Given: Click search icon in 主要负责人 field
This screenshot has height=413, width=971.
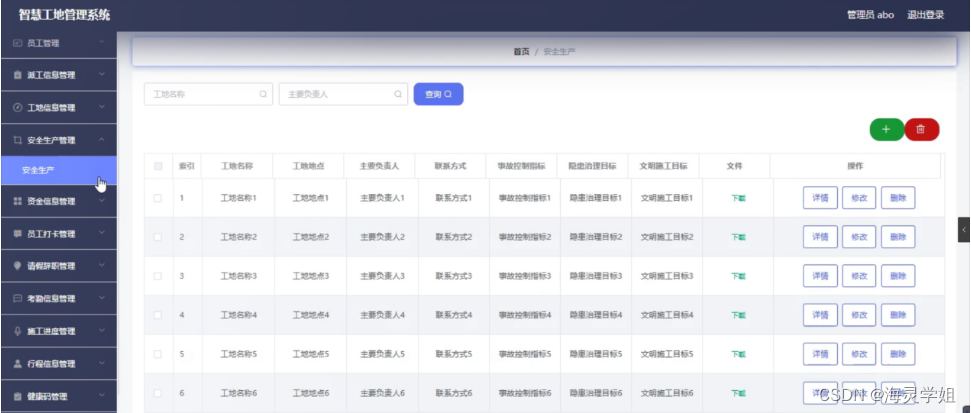Looking at the screenshot, I should [398, 95].
